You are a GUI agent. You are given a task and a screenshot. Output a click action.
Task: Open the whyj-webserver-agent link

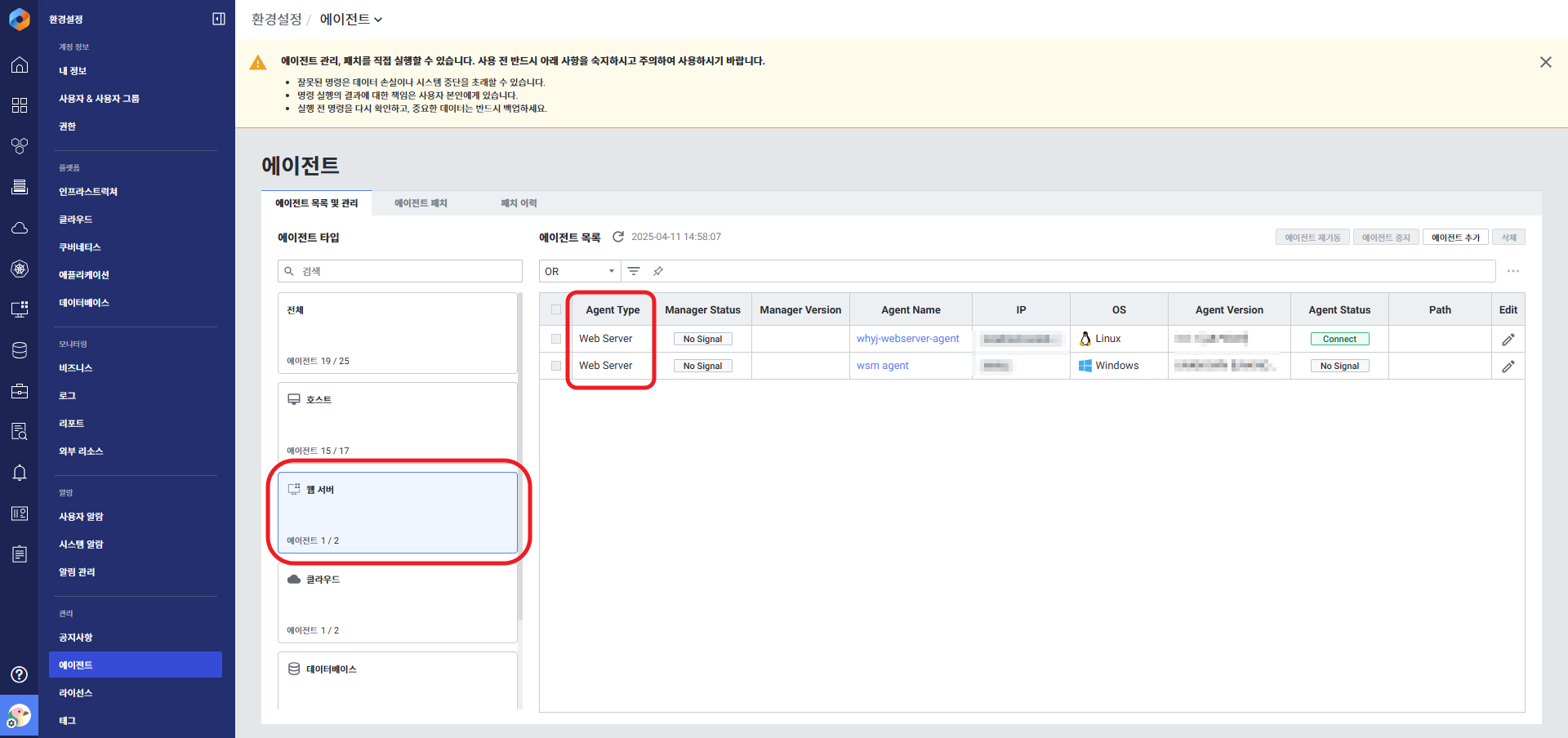907,339
